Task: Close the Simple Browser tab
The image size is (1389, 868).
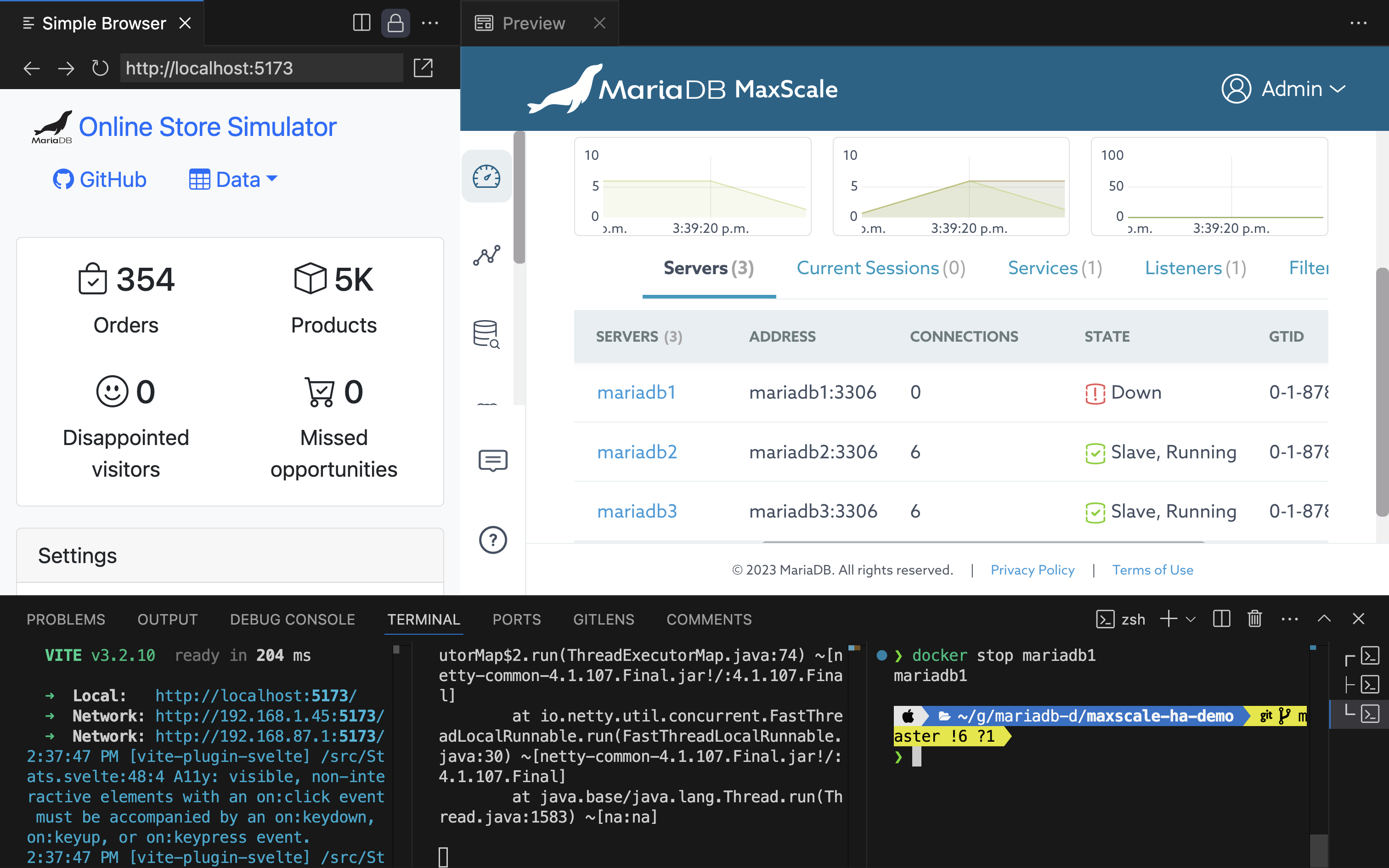Action: tap(185, 23)
